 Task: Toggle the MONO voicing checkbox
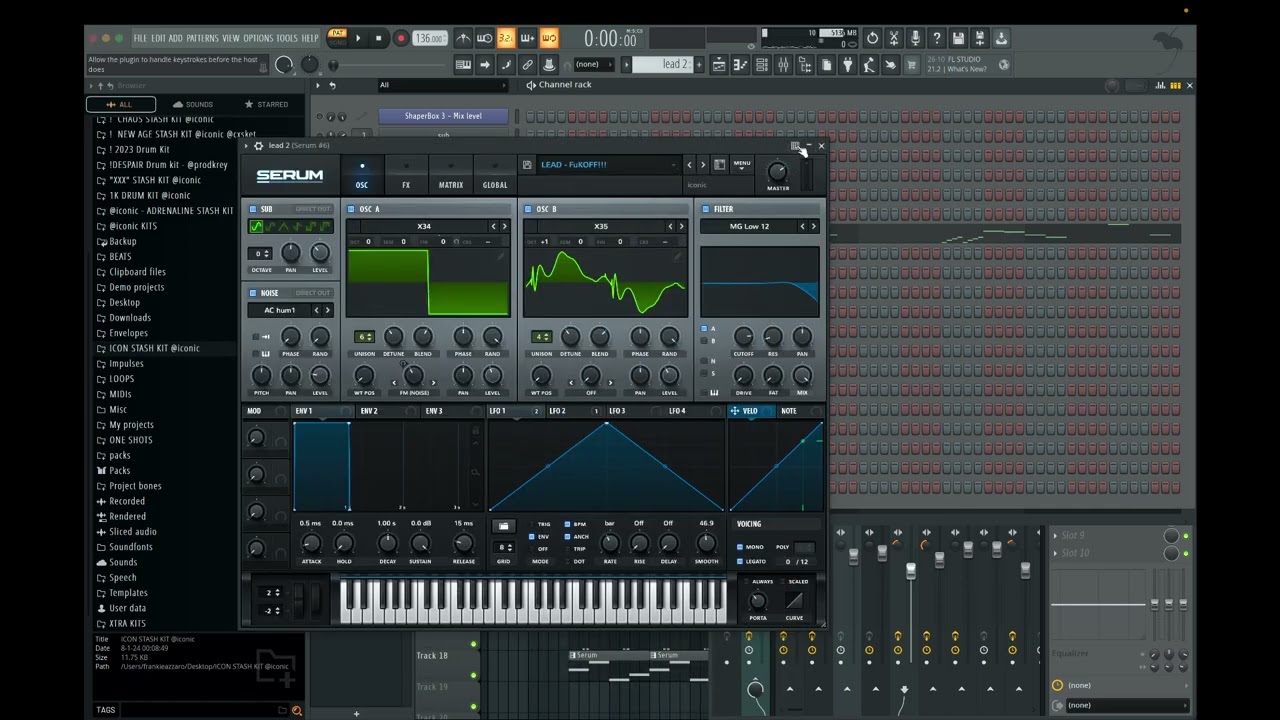tap(740, 547)
